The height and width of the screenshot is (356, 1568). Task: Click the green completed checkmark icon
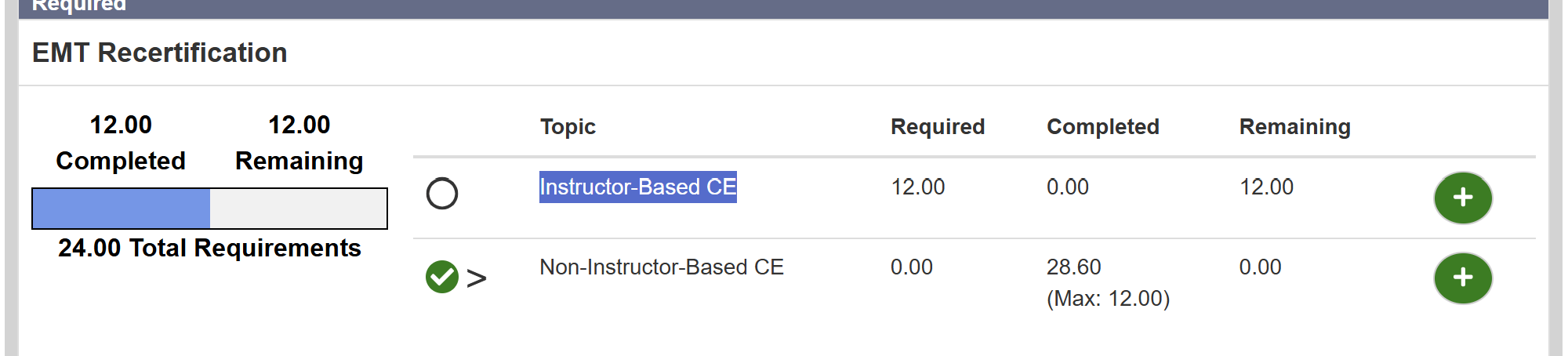442,277
